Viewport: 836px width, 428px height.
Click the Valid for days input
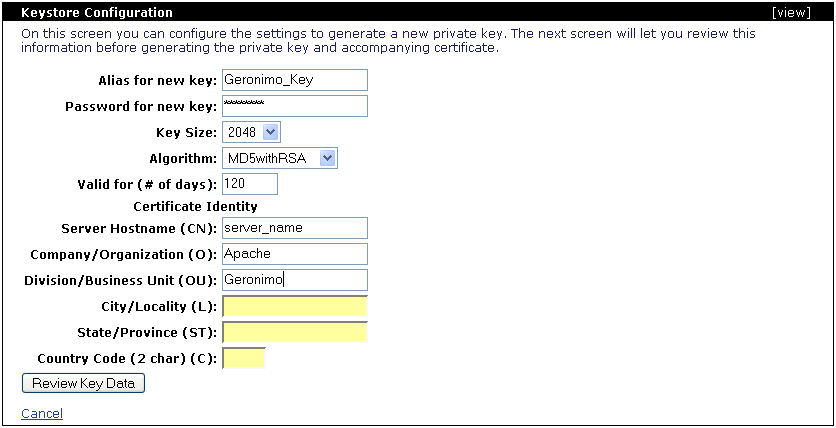pos(249,184)
